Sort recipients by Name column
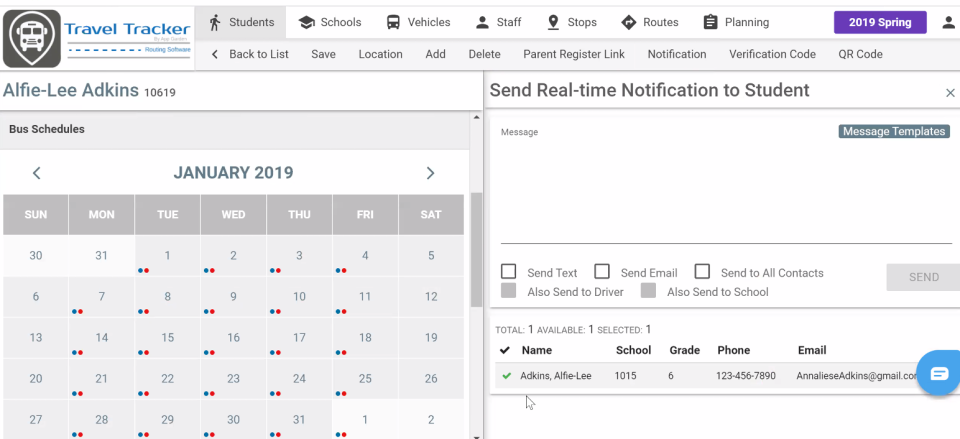 pos(536,350)
